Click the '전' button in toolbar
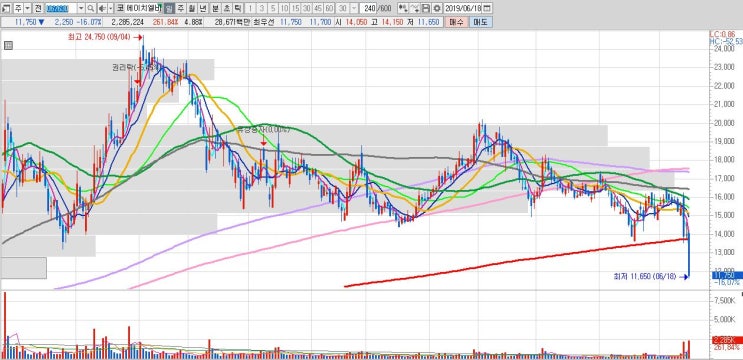This screenshot has width=743, height=360. tap(38, 9)
